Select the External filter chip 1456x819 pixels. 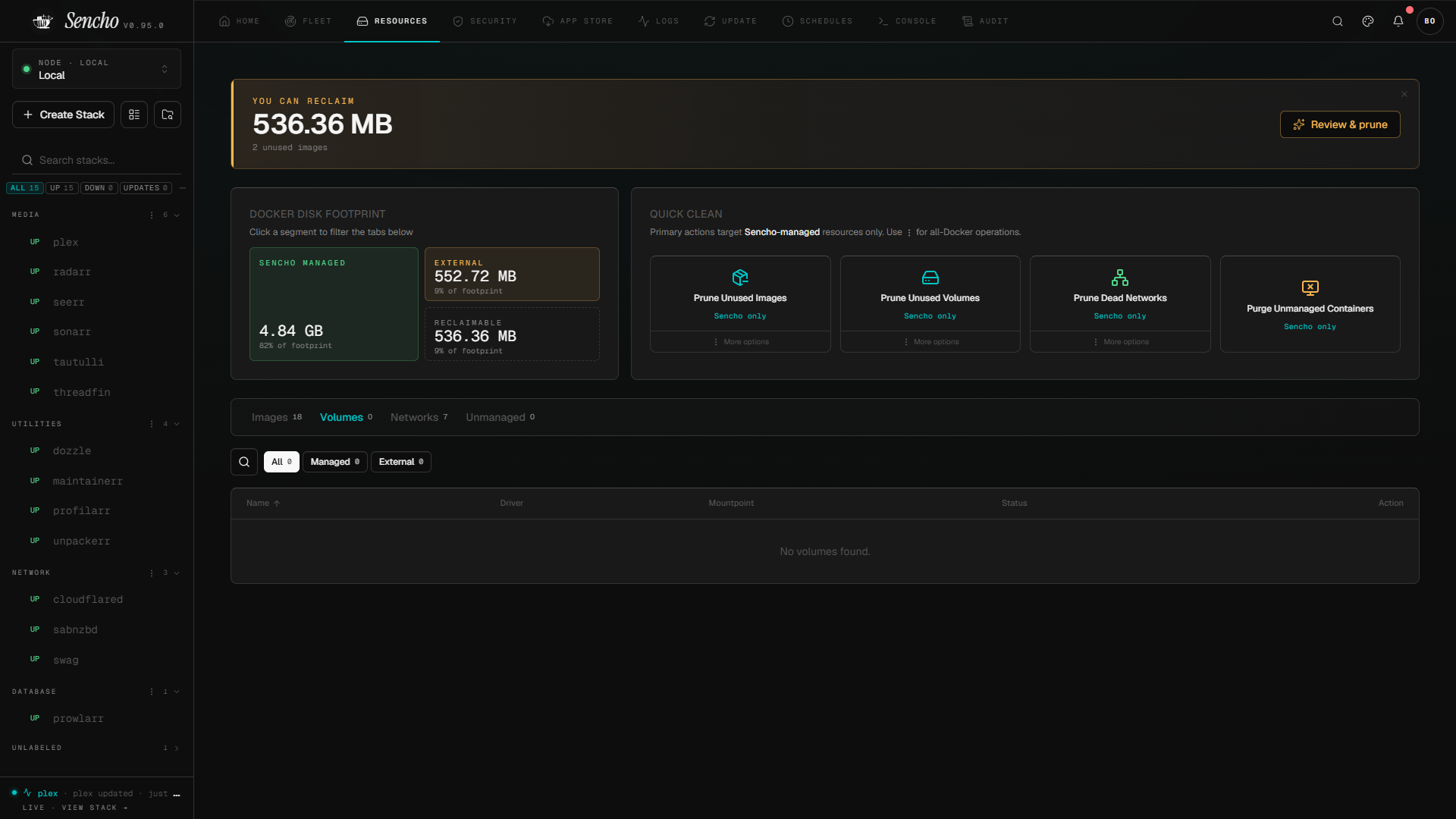401,462
